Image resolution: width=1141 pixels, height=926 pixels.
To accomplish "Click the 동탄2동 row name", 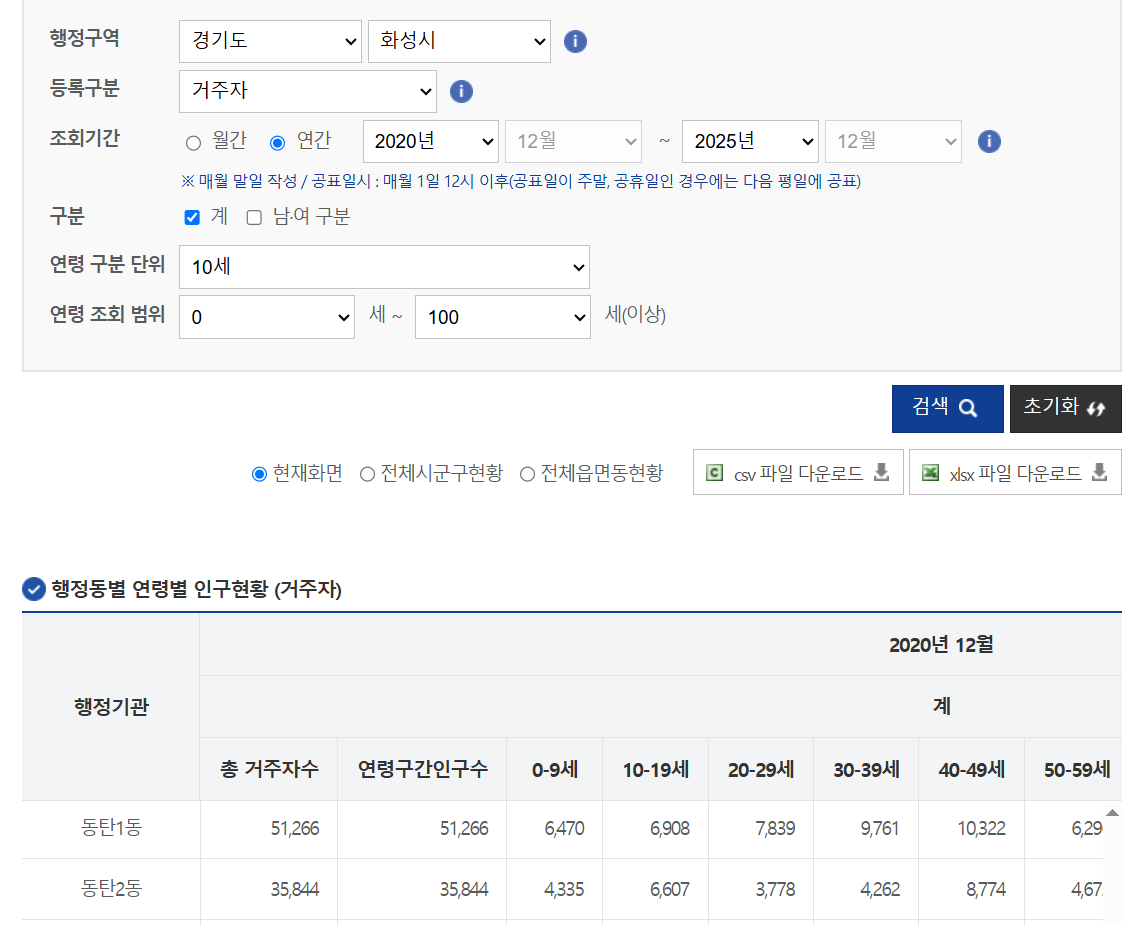I will [111, 888].
